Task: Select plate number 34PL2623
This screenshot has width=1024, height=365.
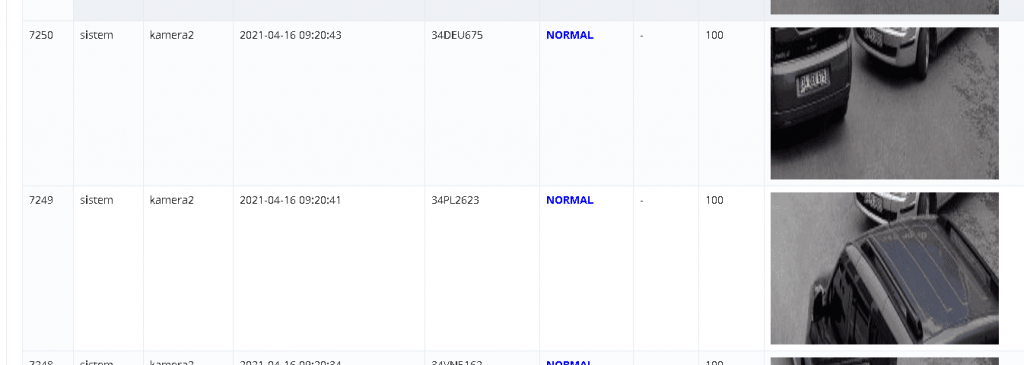Action: 455,200
